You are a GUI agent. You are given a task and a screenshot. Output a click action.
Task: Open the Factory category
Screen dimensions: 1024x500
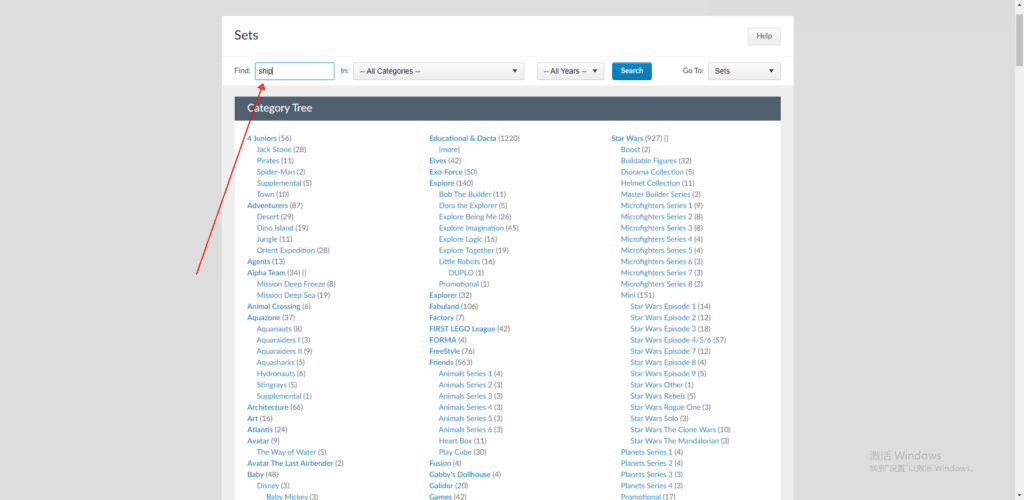pyautogui.click(x=441, y=317)
